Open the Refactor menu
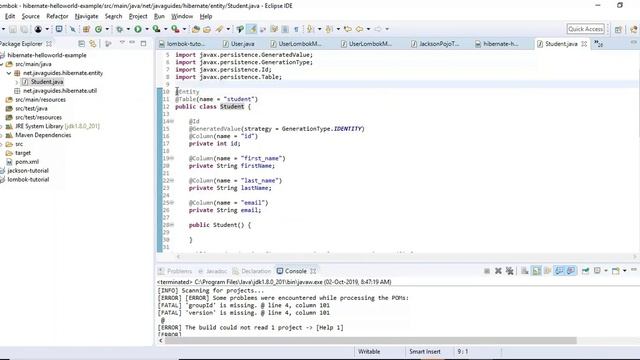This screenshot has height=360, width=640. 57,16
